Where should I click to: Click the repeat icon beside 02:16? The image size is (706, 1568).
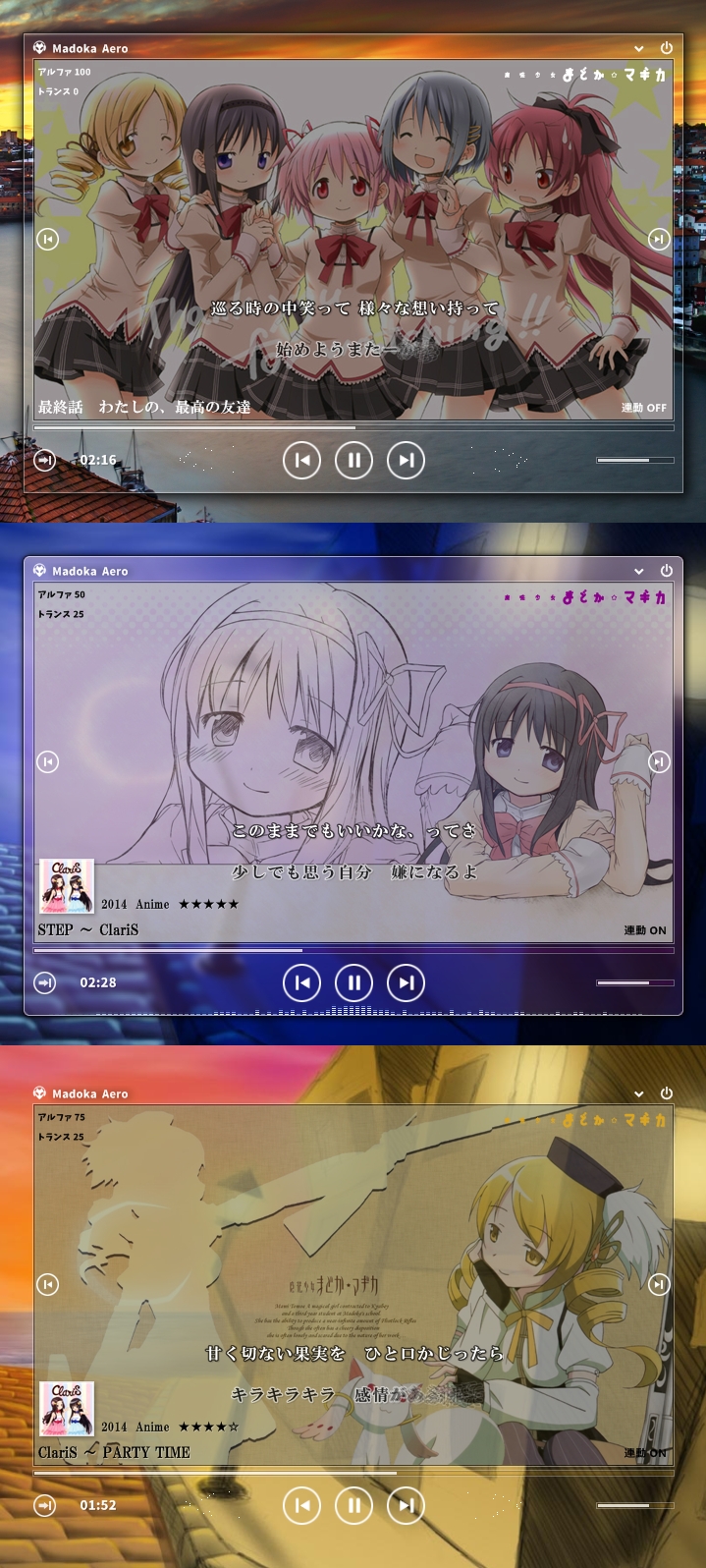click(45, 460)
